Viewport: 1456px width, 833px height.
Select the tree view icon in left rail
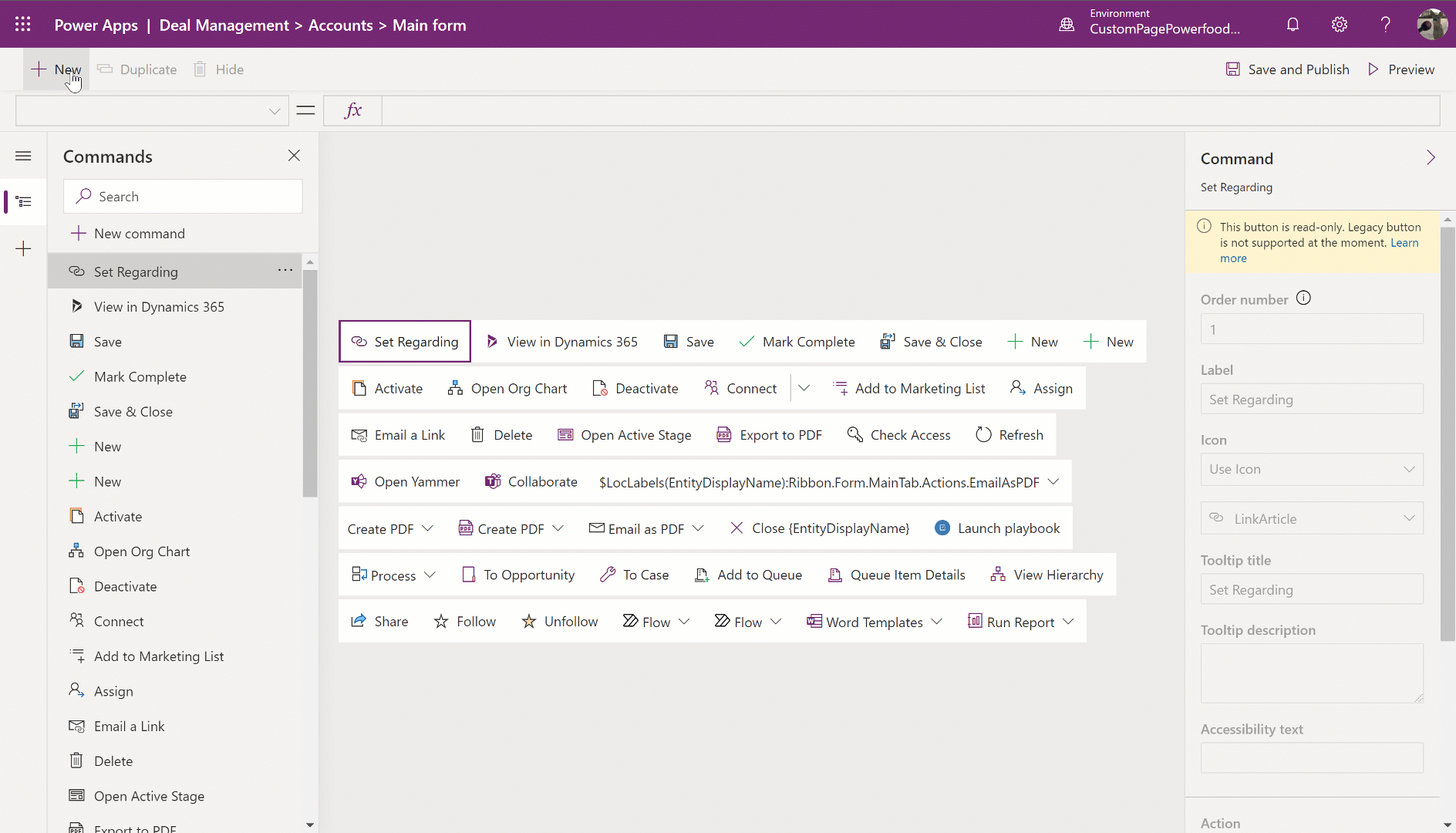click(24, 202)
